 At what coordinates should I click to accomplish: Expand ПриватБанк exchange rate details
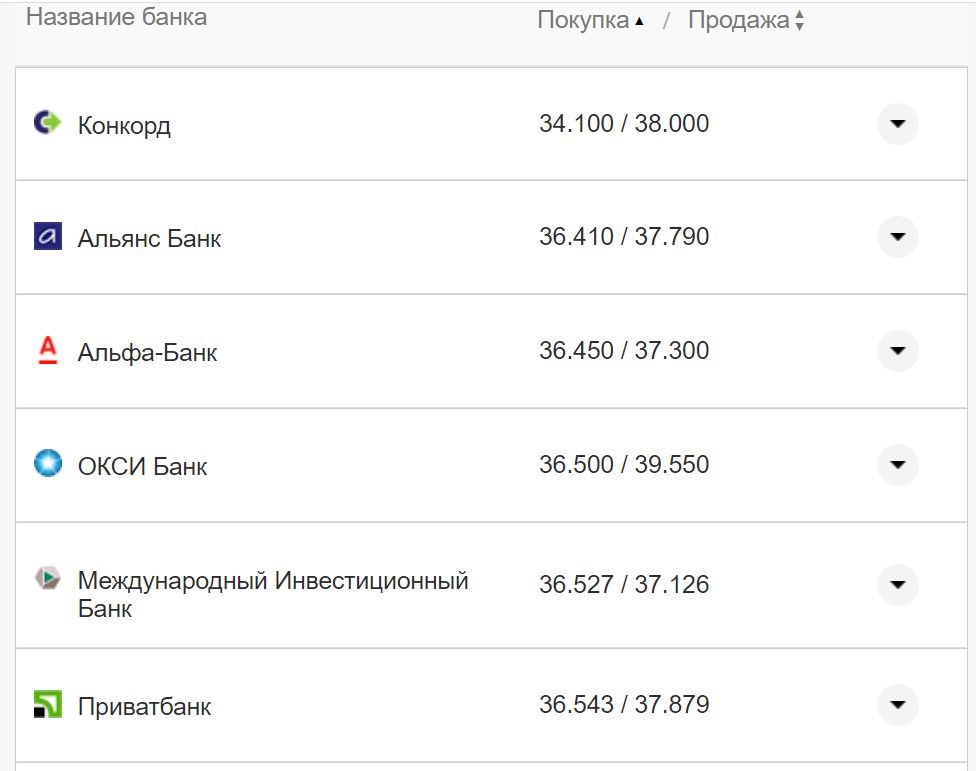pos(897,705)
